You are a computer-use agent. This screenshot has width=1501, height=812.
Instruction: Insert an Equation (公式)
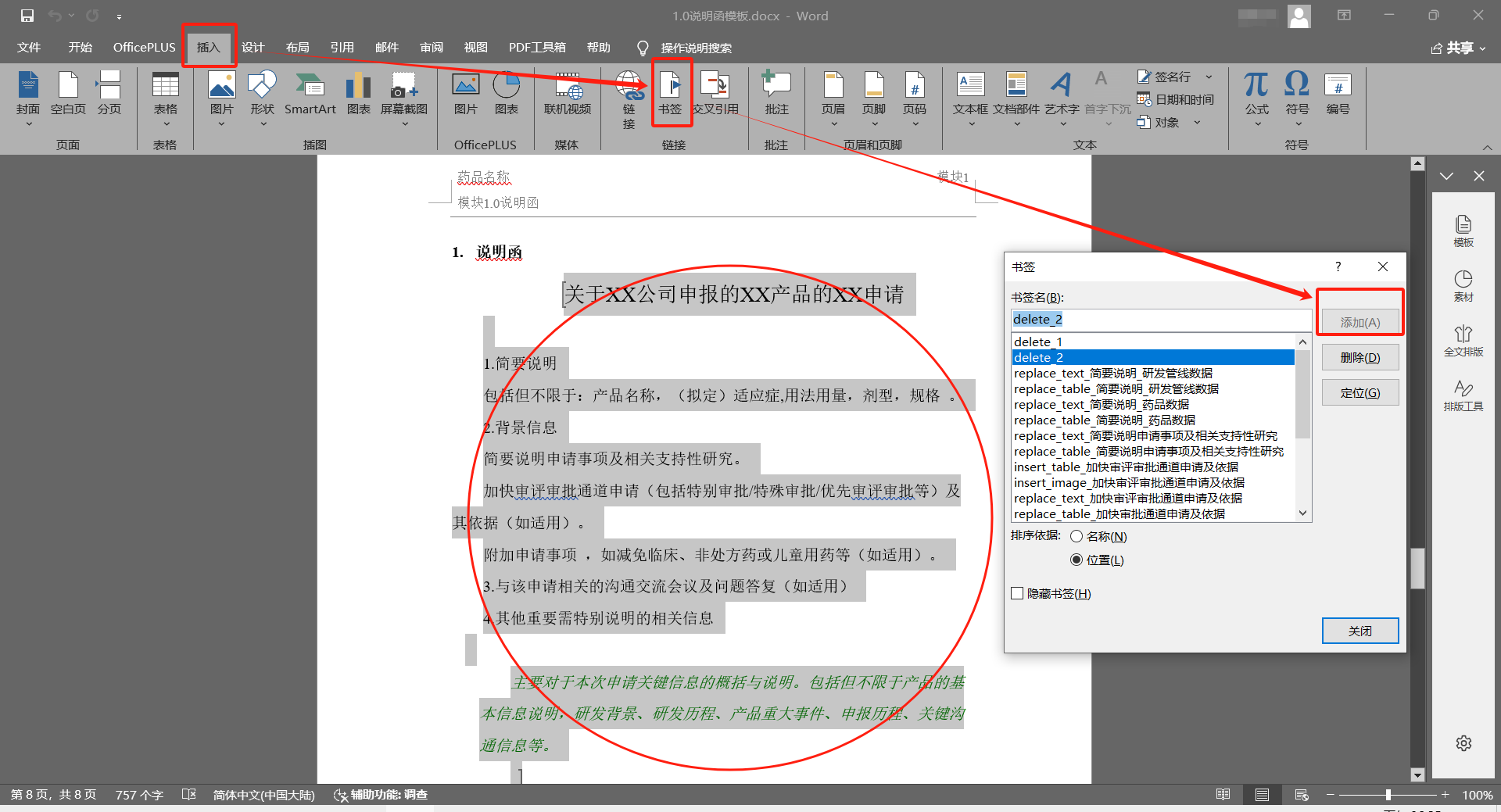click(1257, 98)
